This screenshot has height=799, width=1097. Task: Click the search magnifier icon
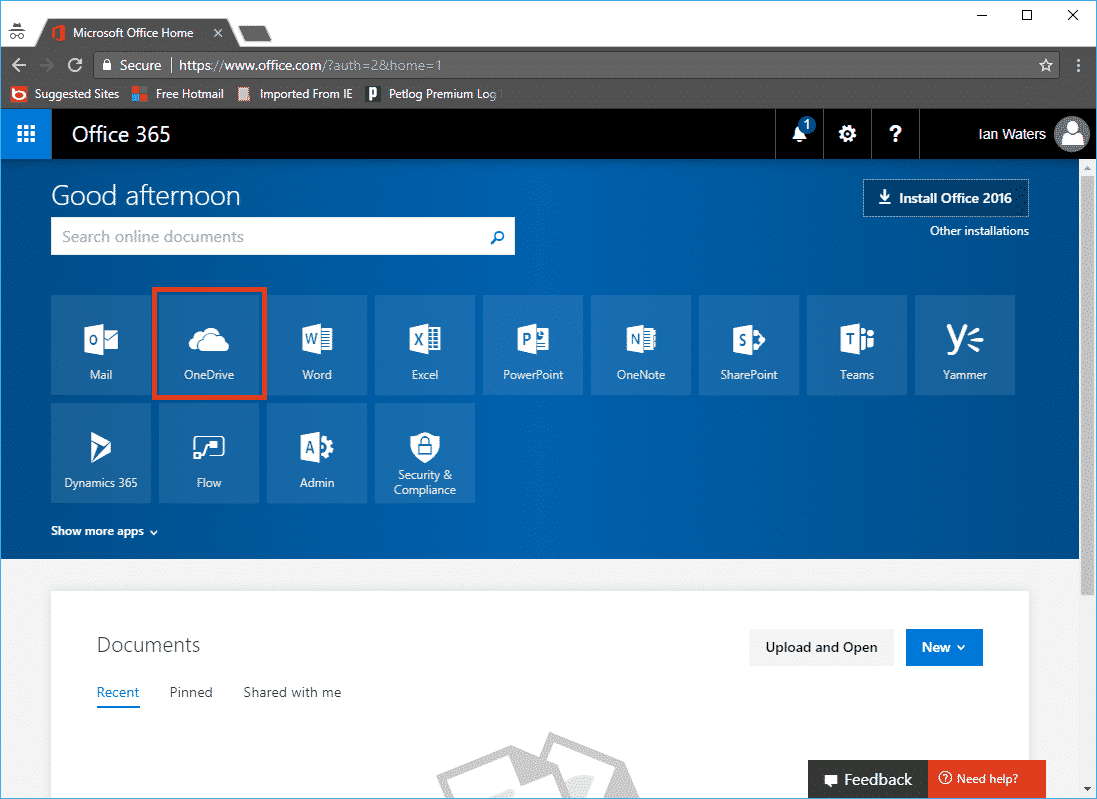tap(497, 236)
